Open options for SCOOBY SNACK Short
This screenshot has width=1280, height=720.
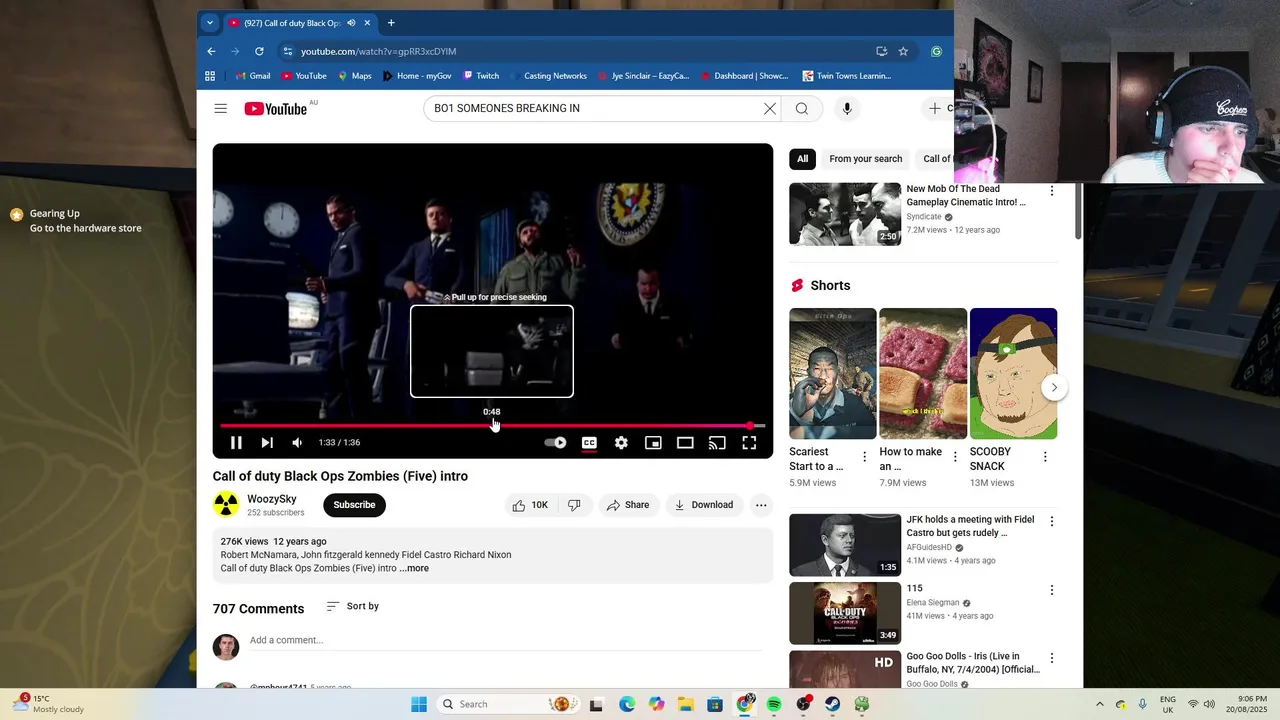1045,457
